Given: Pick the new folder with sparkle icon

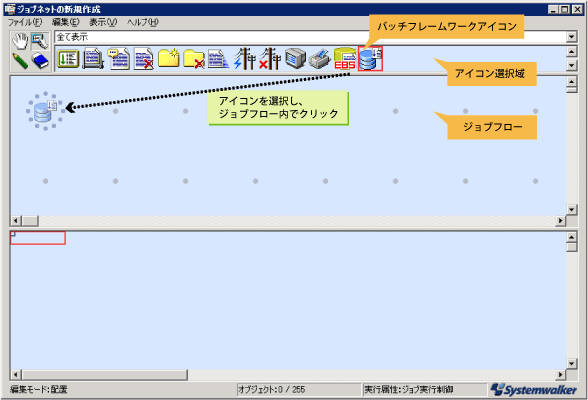Looking at the screenshot, I should (x=169, y=59).
